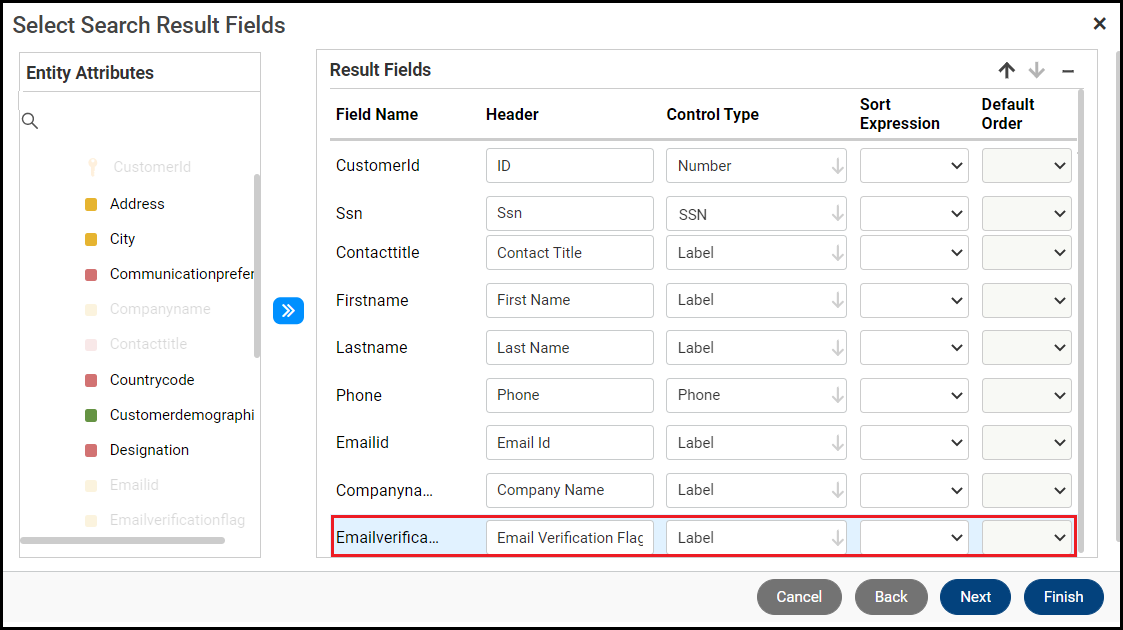The image size is (1123, 630).
Task: Click the move-all double-chevron button
Action: click(x=288, y=311)
